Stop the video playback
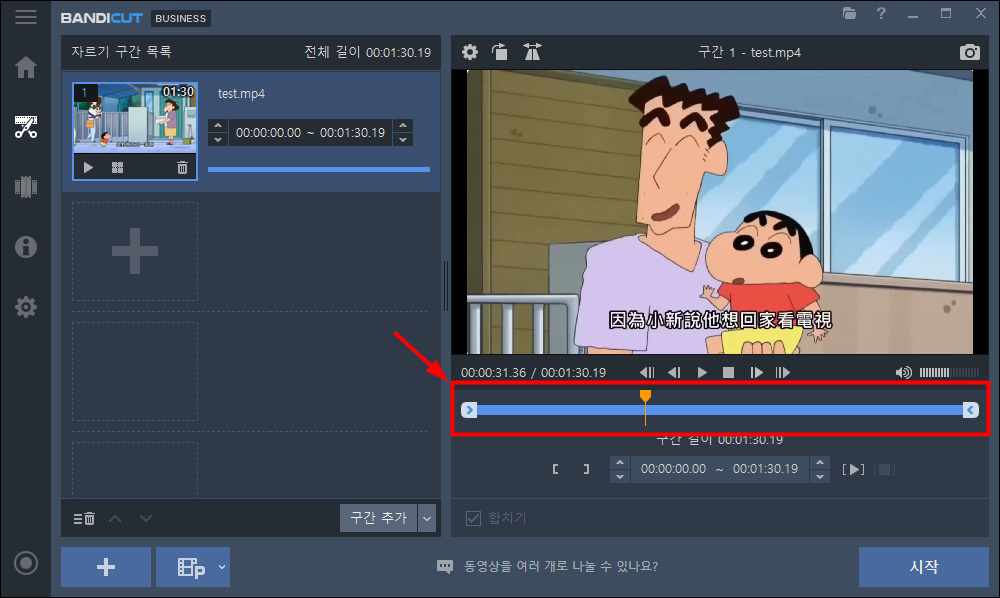Image resolution: width=1000 pixels, height=598 pixels. pos(728,372)
